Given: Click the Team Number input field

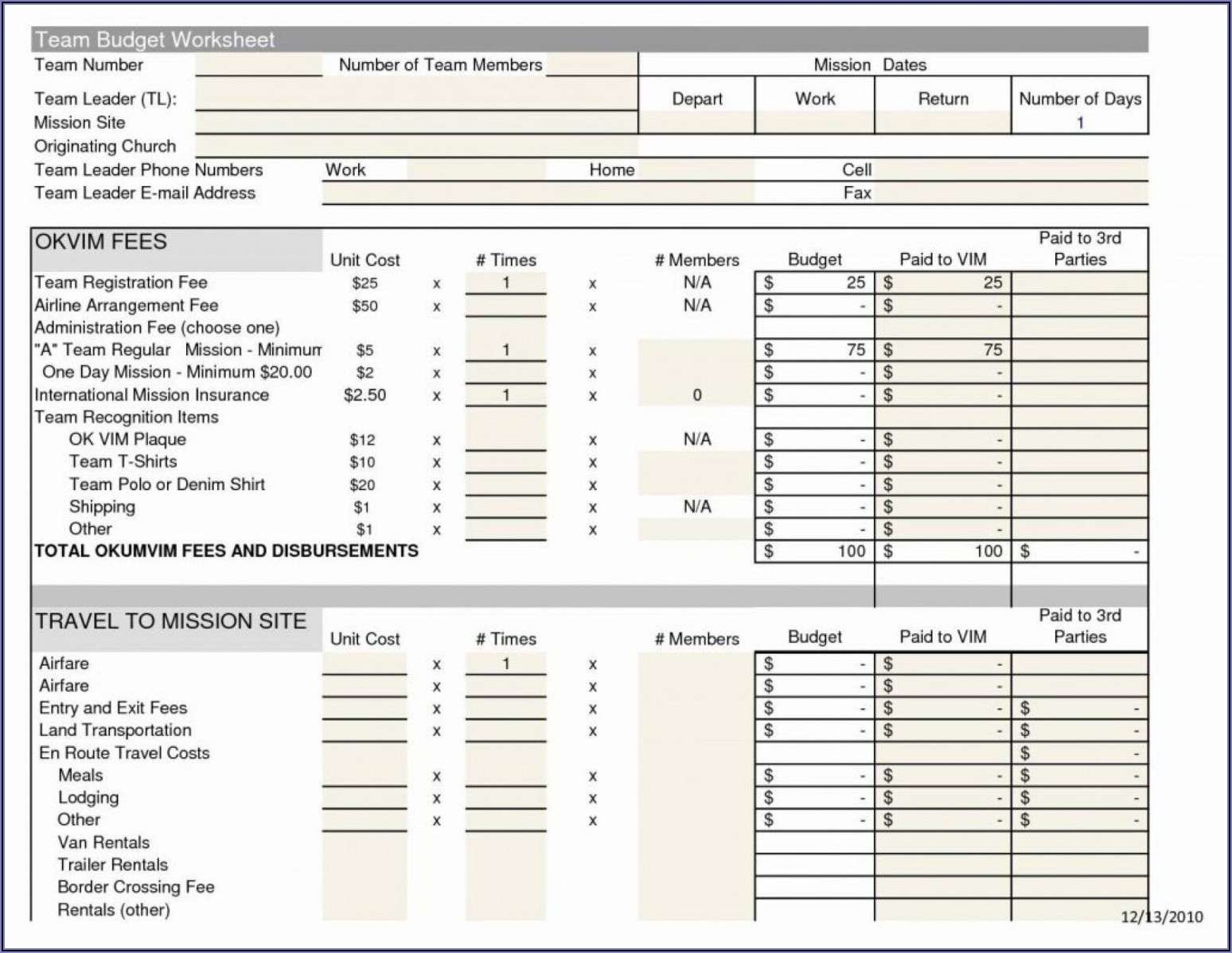Looking at the screenshot, I should (x=259, y=65).
